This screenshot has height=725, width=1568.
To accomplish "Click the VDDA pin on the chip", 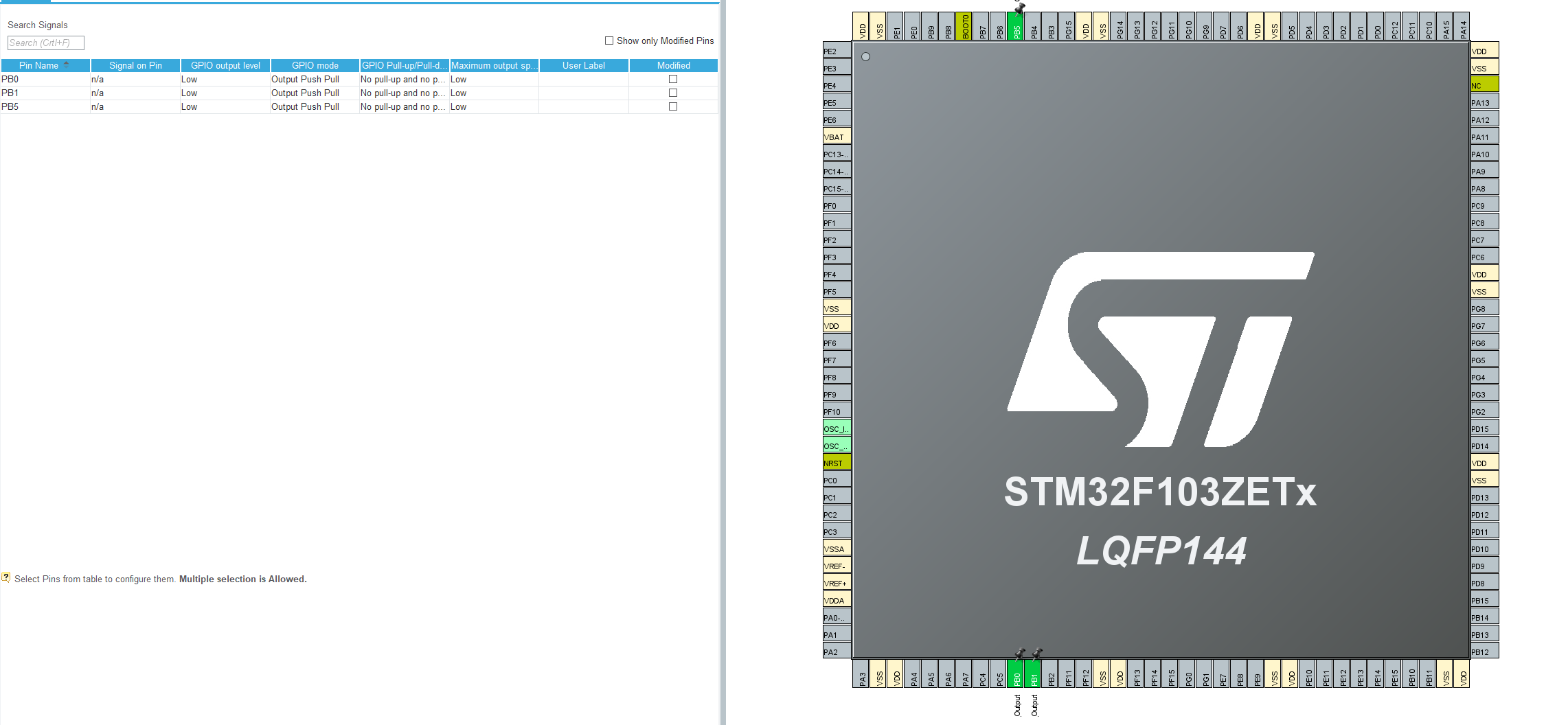I will 837,599.
